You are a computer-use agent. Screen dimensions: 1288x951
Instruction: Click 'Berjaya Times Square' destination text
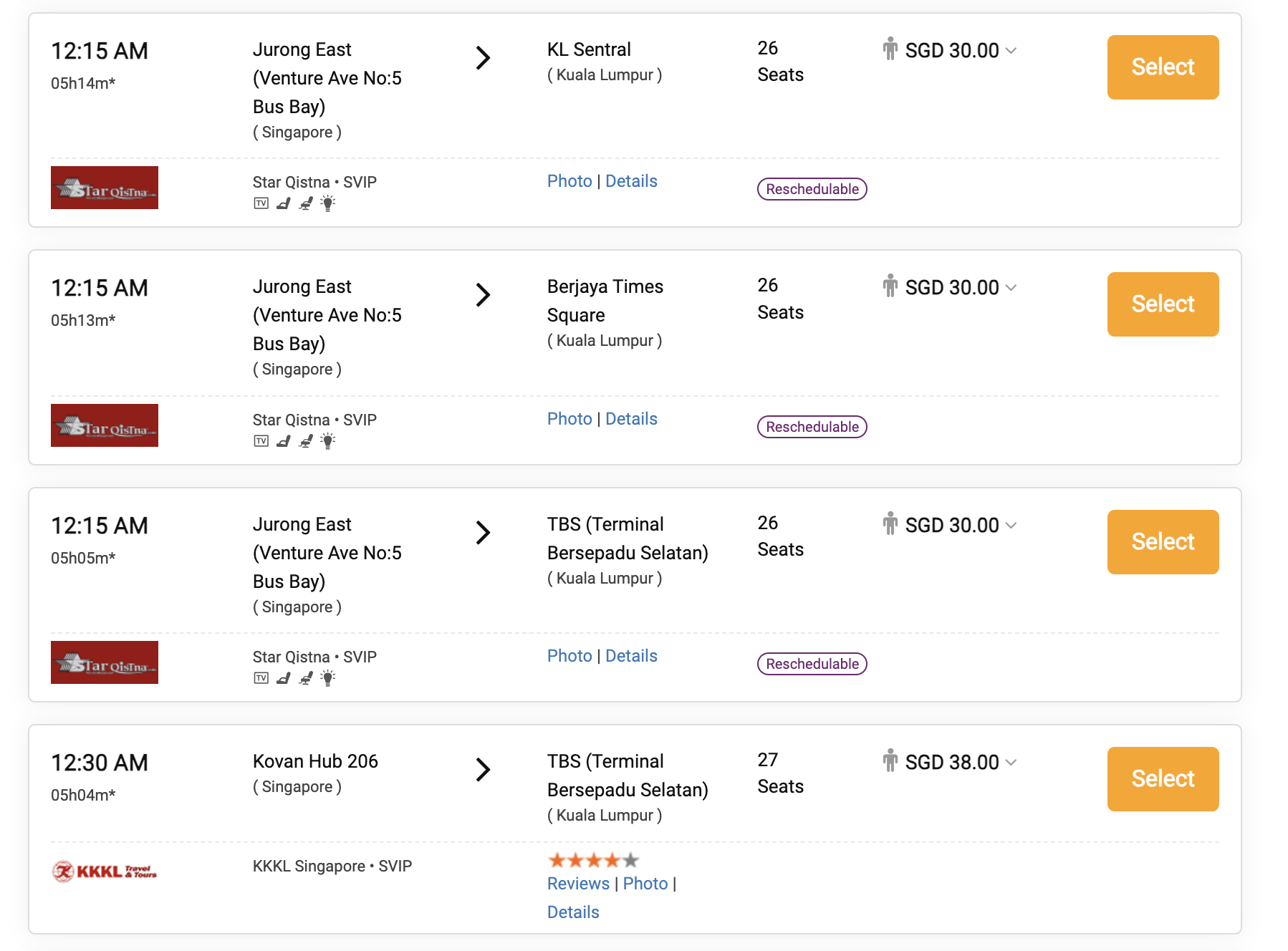click(605, 301)
